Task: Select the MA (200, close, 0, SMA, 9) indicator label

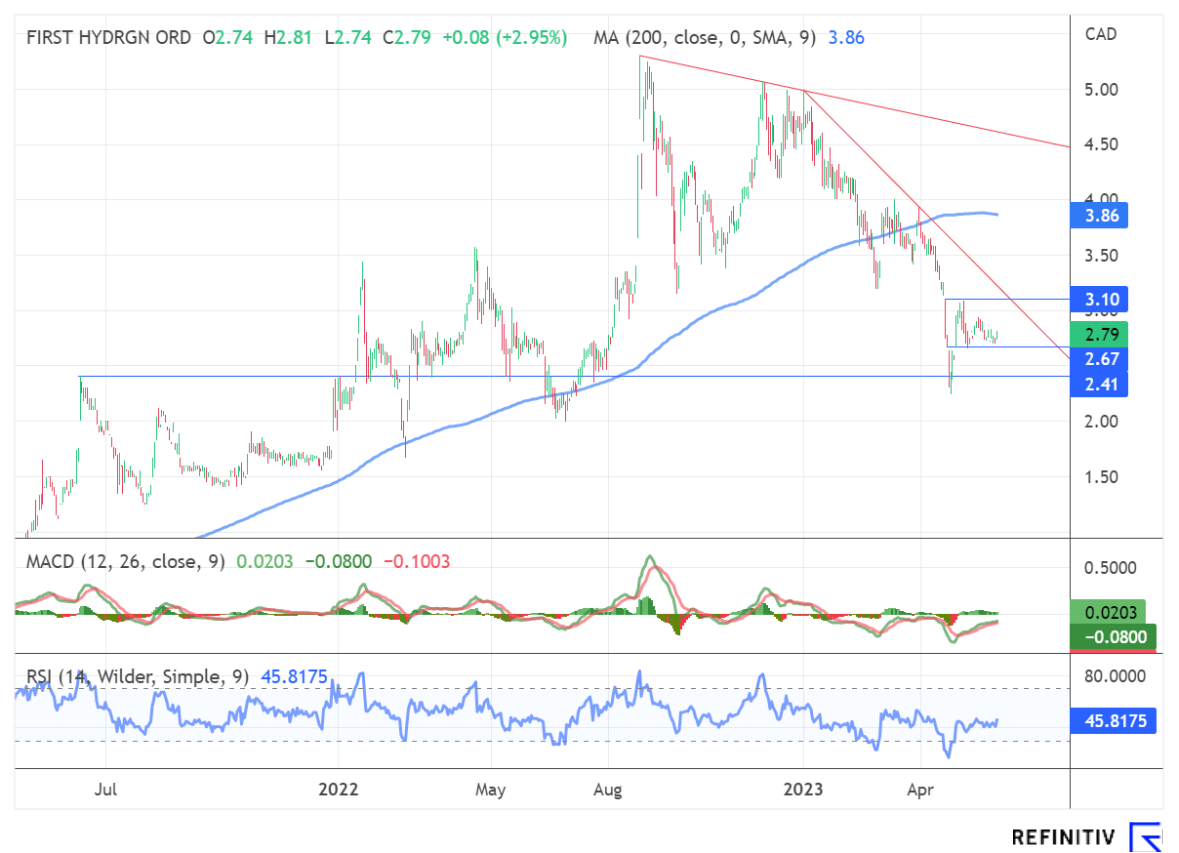Action: (704, 38)
